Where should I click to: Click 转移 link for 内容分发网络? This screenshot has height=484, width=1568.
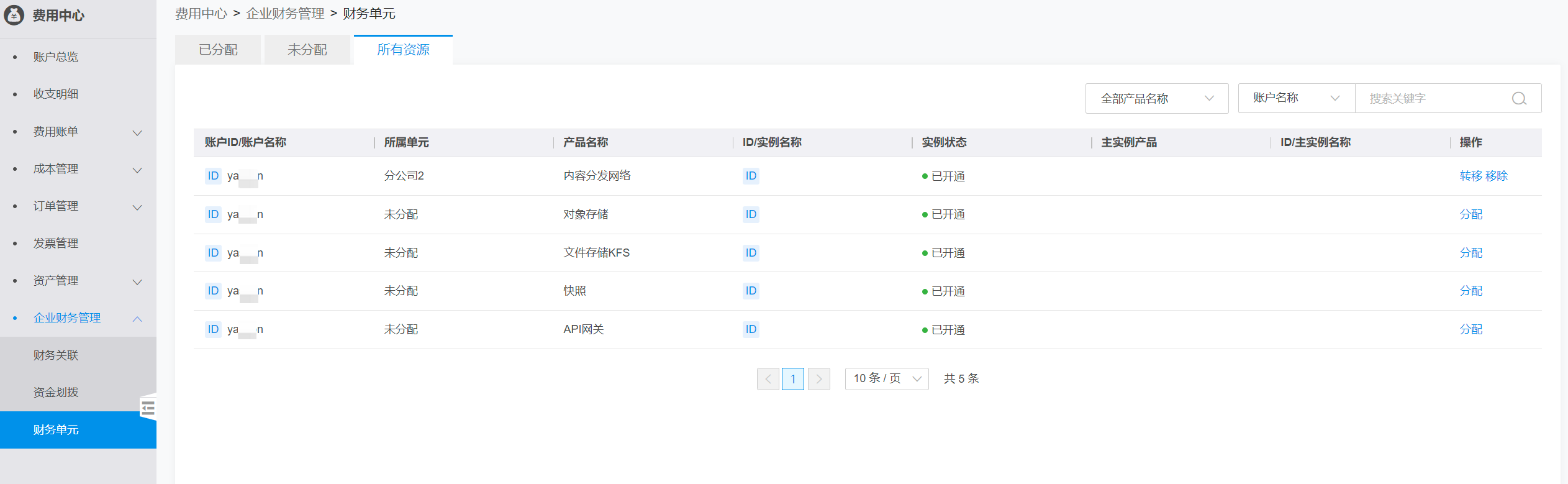tap(1471, 176)
